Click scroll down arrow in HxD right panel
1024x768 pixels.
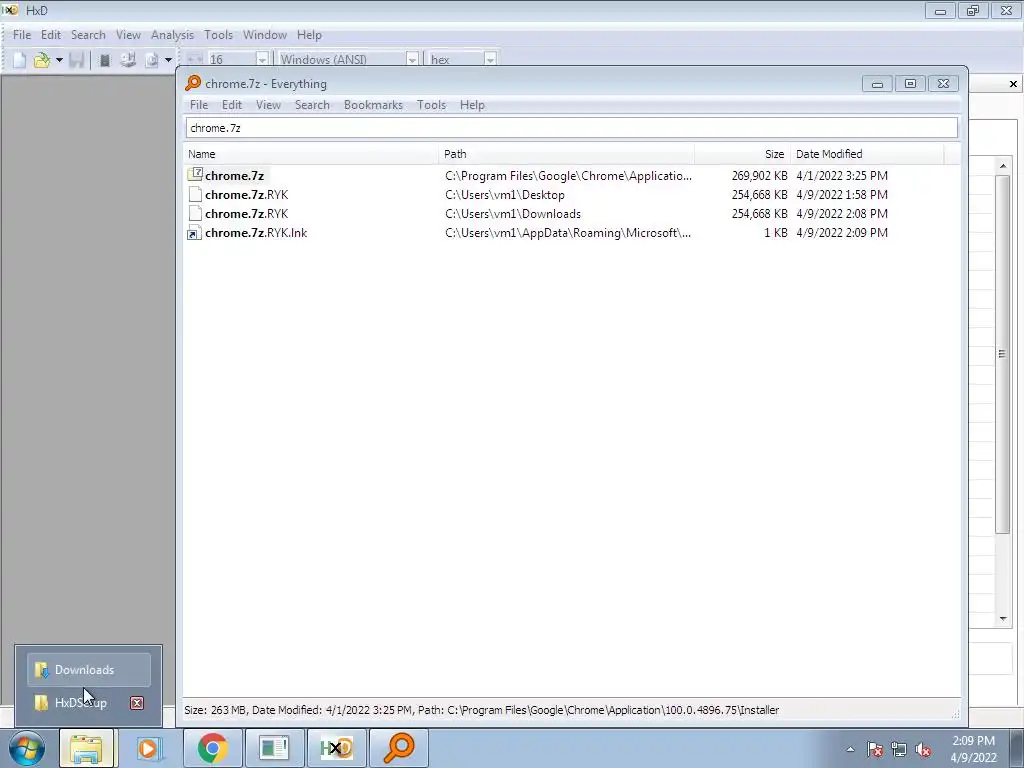click(1003, 619)
